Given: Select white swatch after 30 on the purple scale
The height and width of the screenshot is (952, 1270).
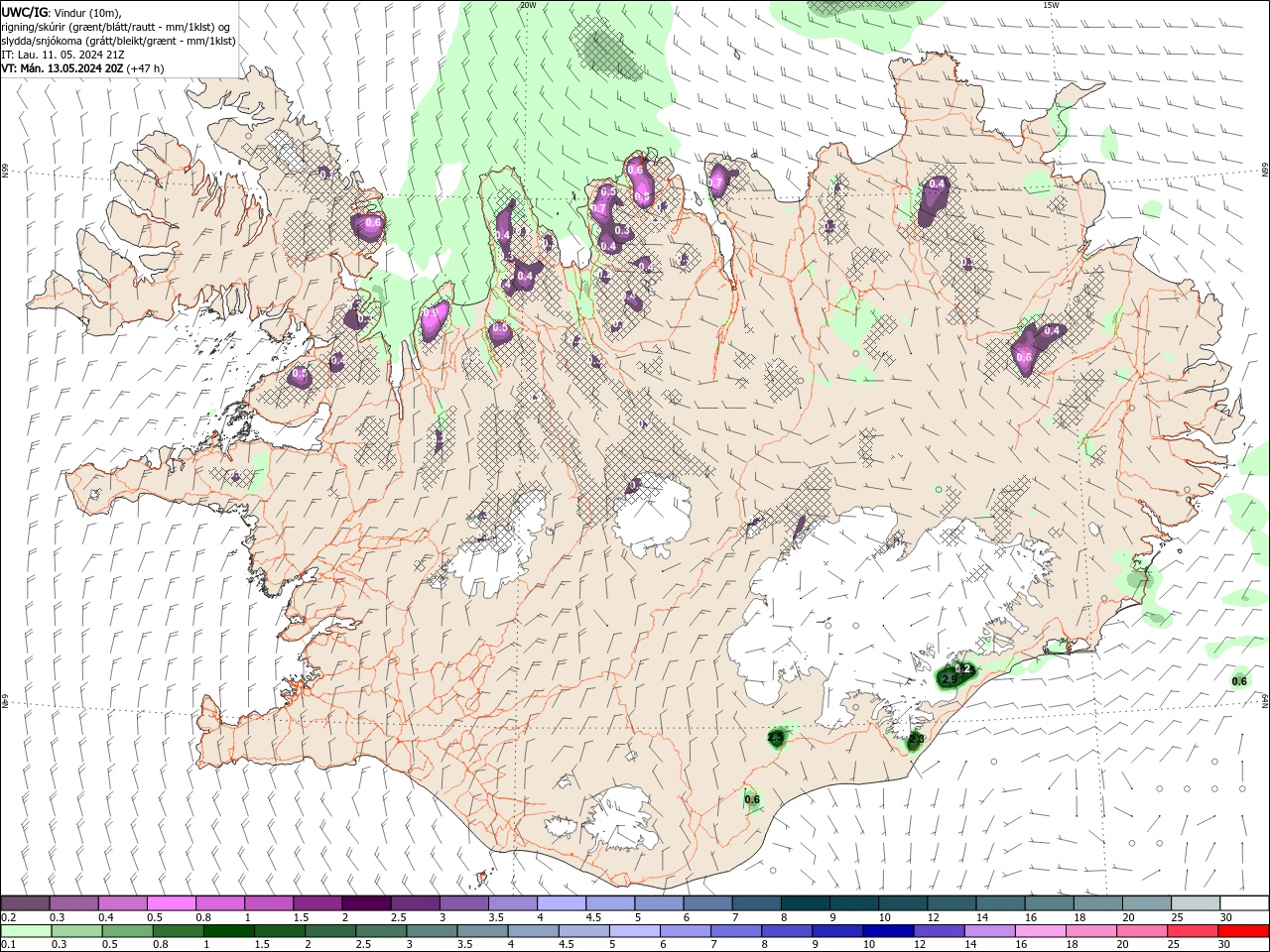Looking at the screenshot, I should [x=1244, y=903].
